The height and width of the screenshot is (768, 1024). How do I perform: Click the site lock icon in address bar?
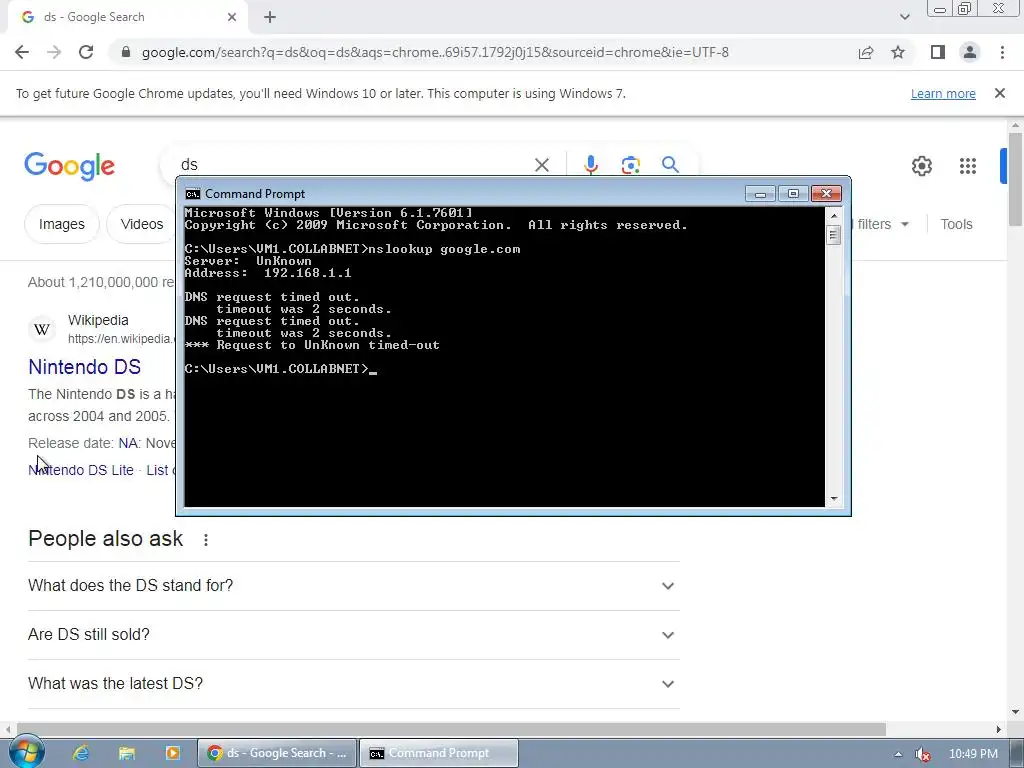[x=126, y=52]
